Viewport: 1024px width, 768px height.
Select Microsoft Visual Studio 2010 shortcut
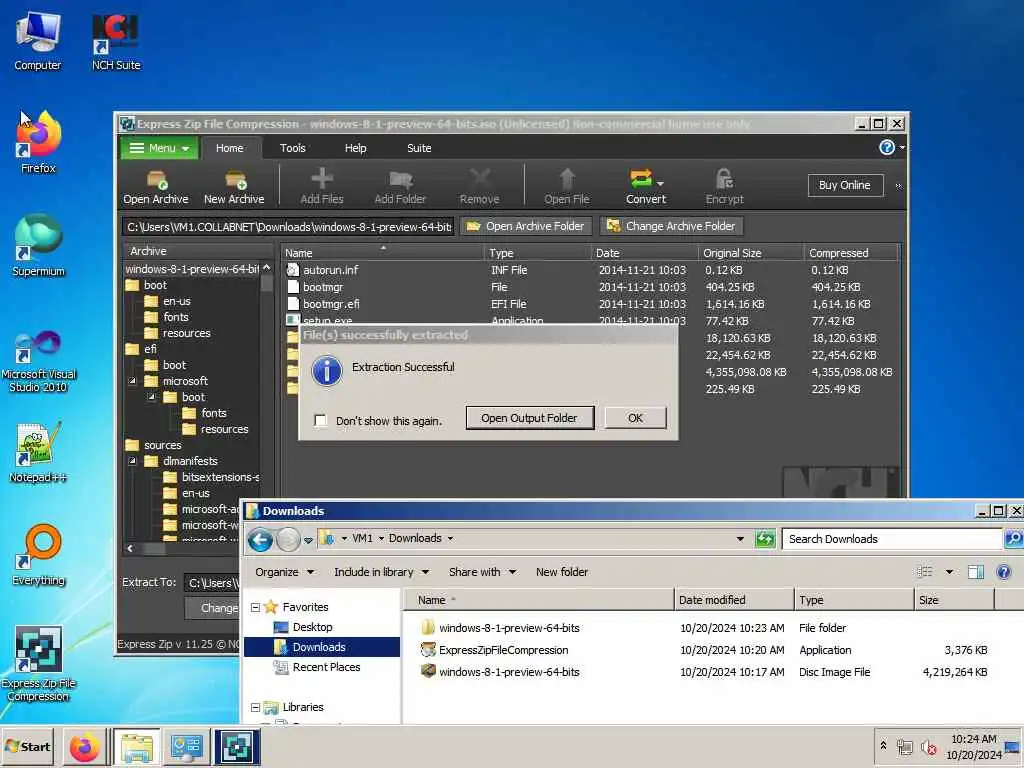click(38, 360)
